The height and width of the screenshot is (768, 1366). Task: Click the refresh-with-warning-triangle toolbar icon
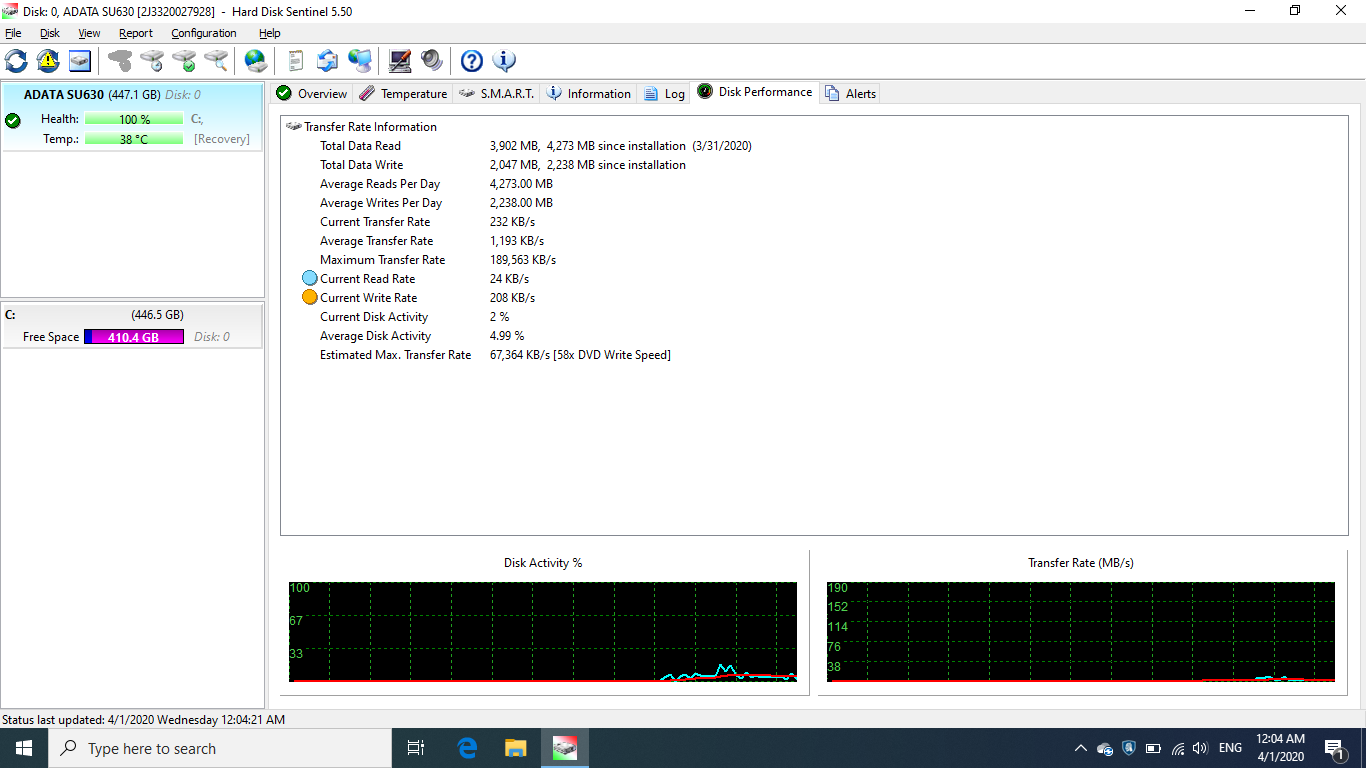[x=48, y=61]
